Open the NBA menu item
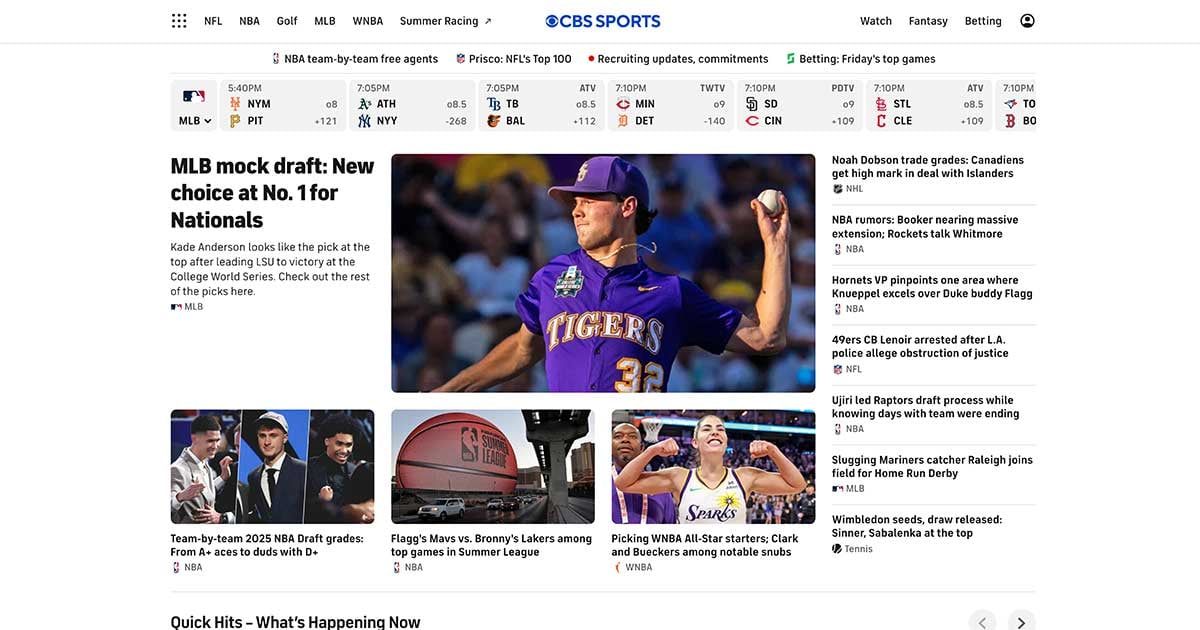The image size is (1200, 630). [x=249, y=21]
